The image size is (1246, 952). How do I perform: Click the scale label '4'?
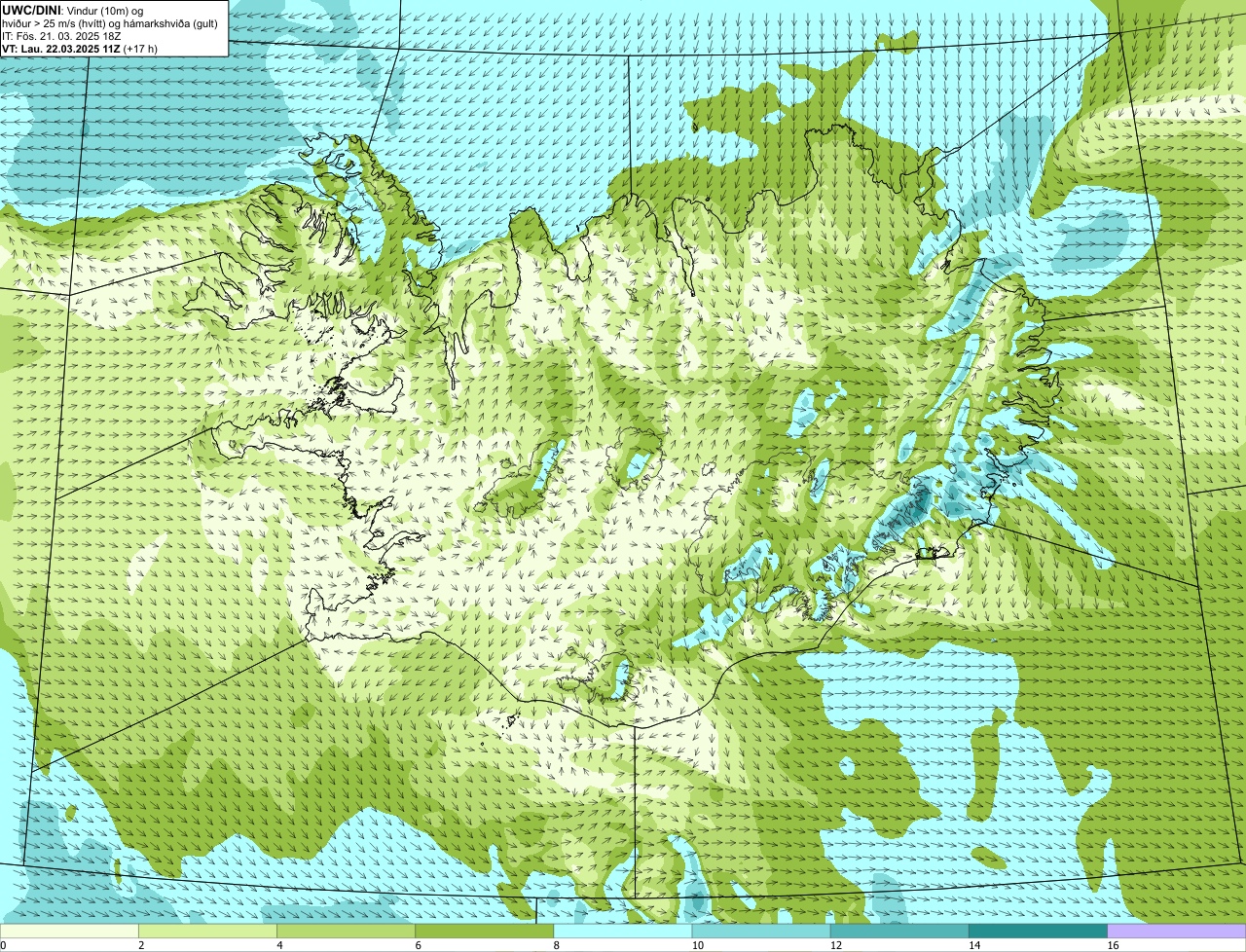point(279,945)
